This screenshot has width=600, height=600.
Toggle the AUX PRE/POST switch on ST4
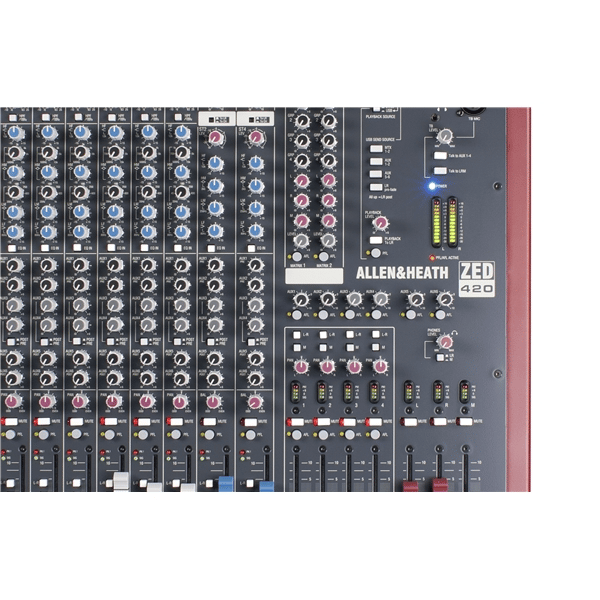coord(252,342)
